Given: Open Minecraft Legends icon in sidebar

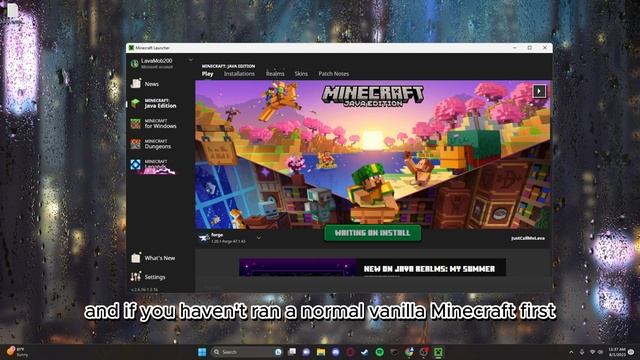Looking at the screenshot, I should [136, 164].
